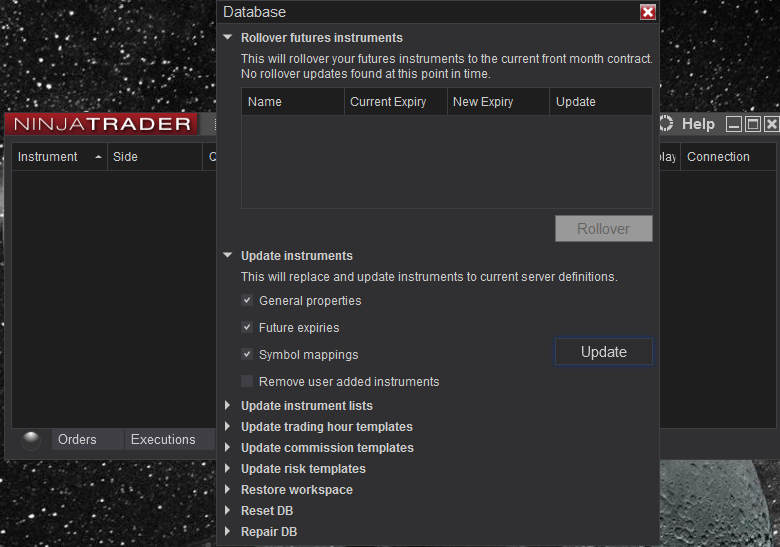Close the NinjaTrader window
This screenshot has width=780, height=547.
click(x=771, y=124)
